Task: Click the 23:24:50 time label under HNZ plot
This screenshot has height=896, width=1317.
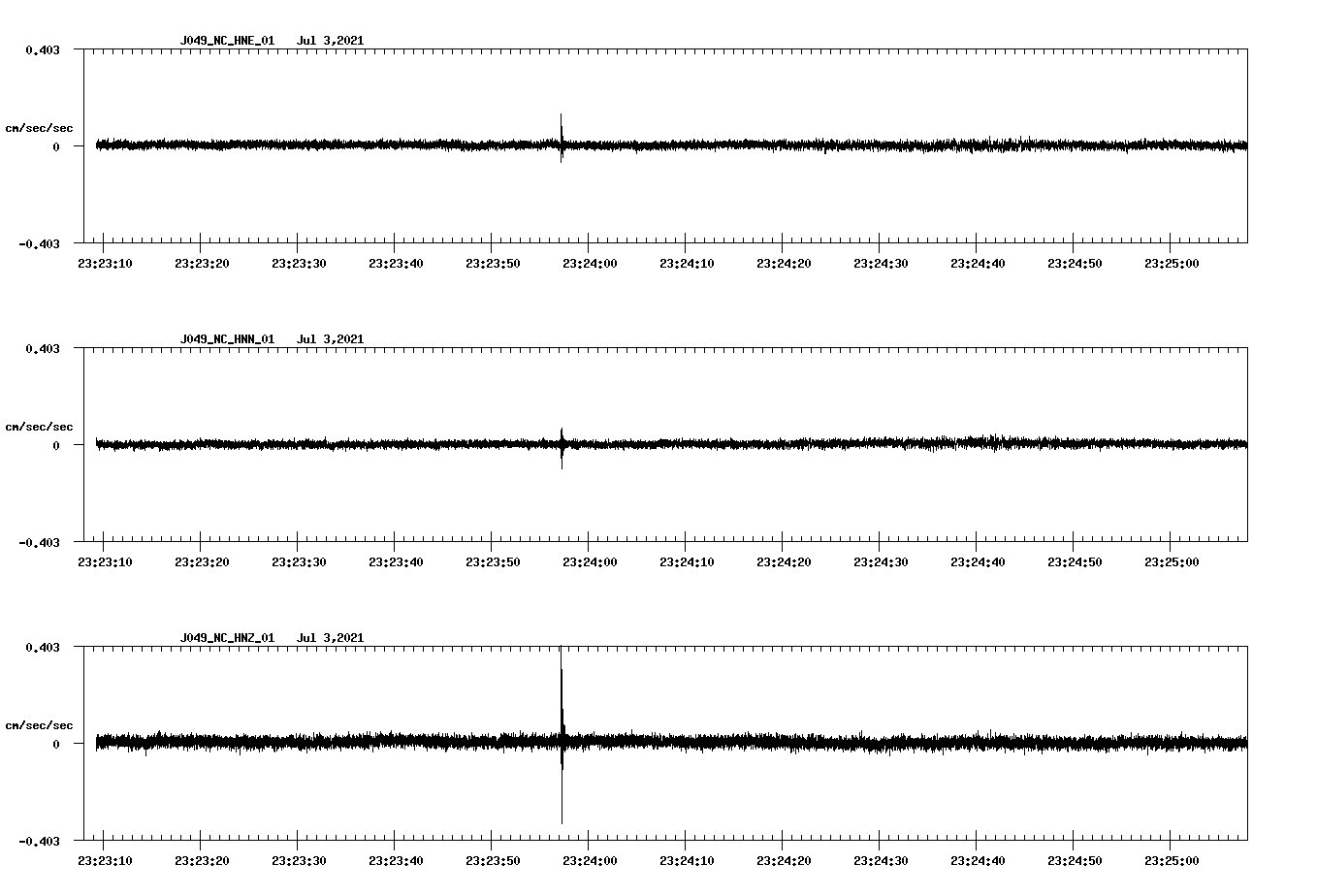Action: pos(1075,861)
